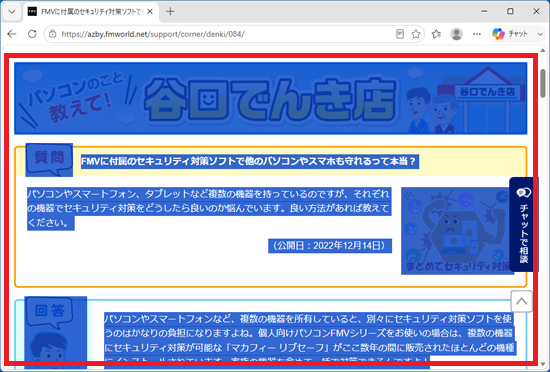Open the tab actions chevron menu
This screenshot has height=372, width=550.
coord(12,12)
